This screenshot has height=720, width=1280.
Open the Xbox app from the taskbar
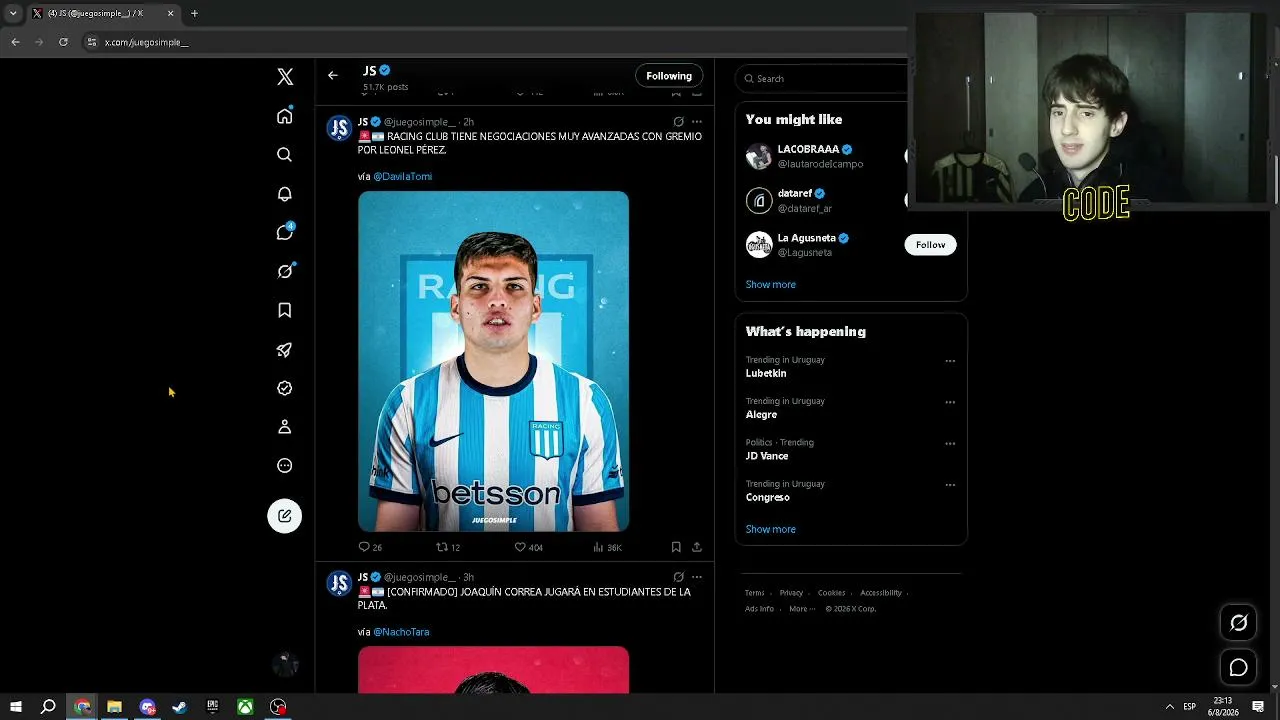coord(245,707)
